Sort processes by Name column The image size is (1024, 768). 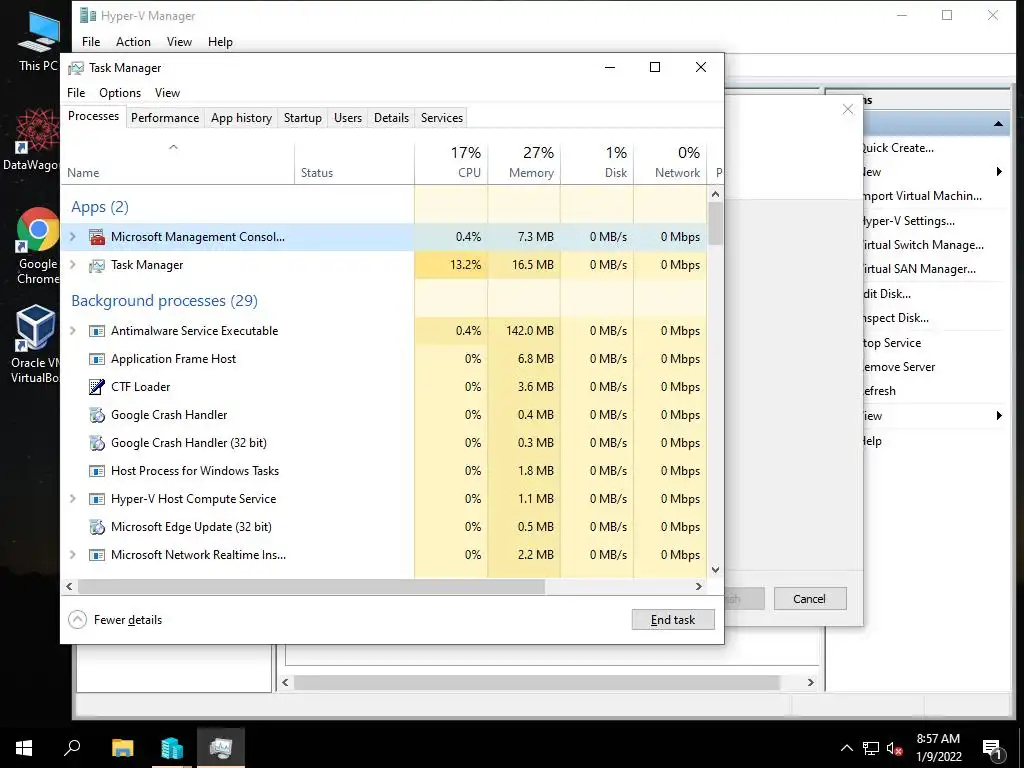click(178, 162)
